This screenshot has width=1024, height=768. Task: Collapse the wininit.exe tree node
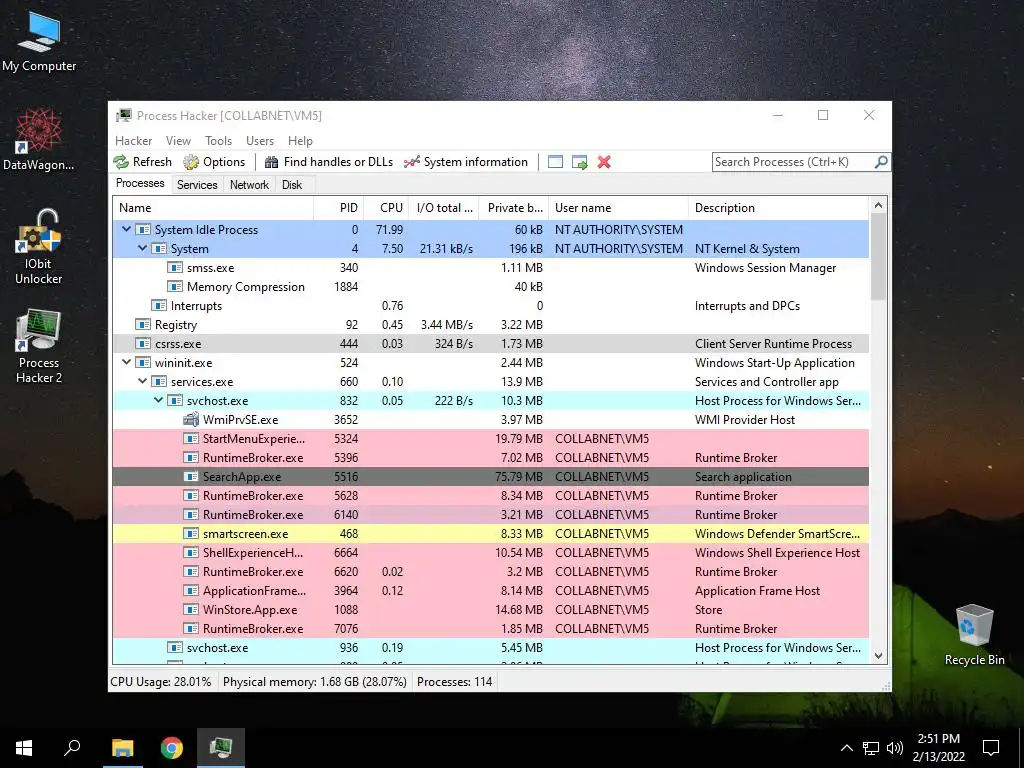tap(127, 362)
